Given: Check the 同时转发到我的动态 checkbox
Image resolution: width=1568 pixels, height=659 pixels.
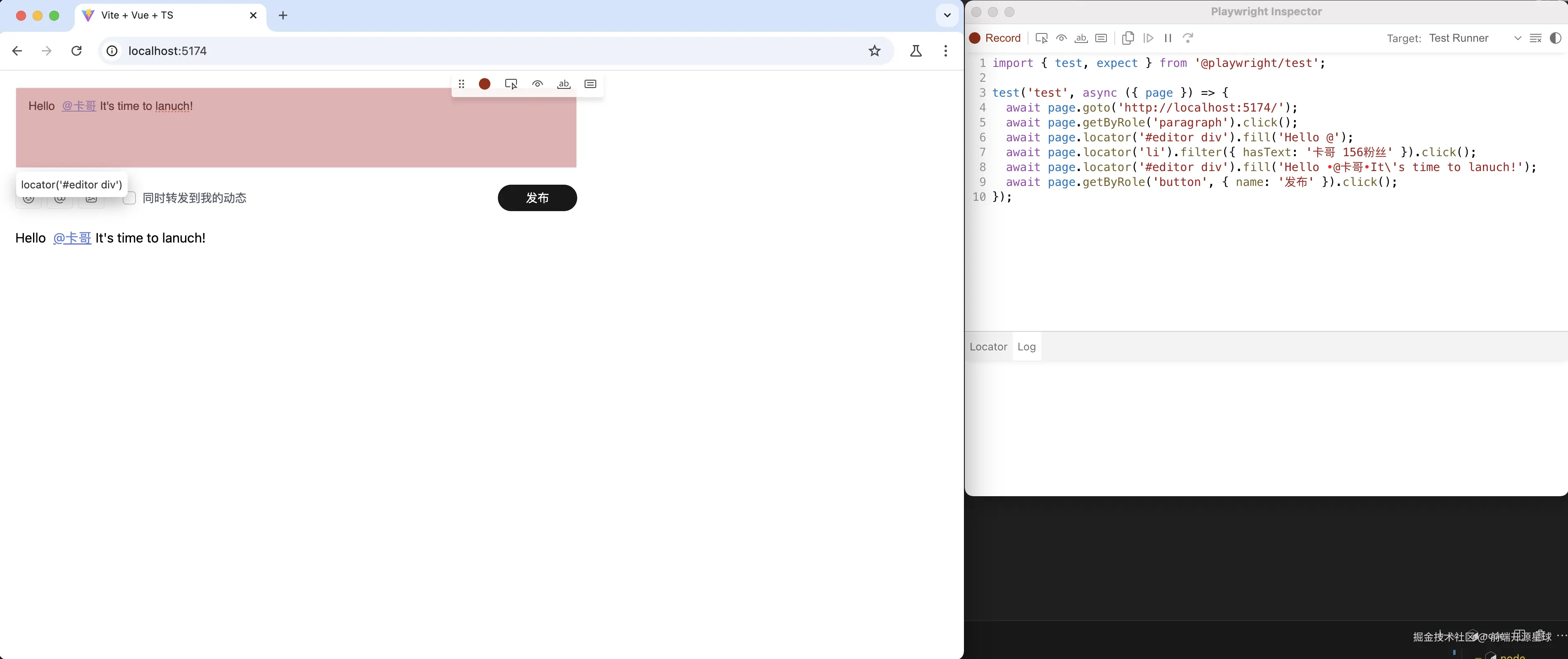Looking at the screenshot, I should pos(130,198).
